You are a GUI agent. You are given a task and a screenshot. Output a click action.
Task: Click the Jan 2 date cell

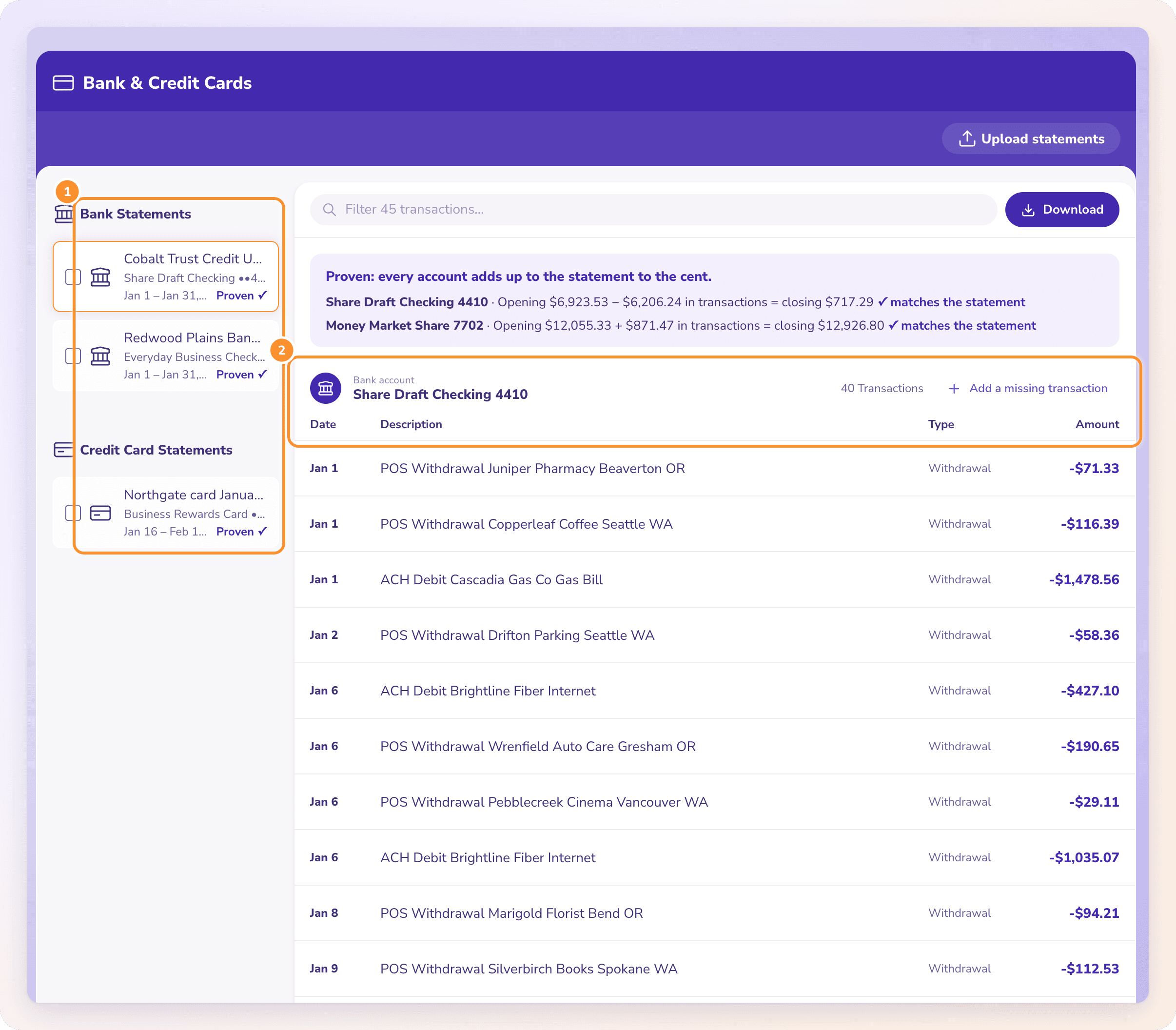click(x=323, y=635)
